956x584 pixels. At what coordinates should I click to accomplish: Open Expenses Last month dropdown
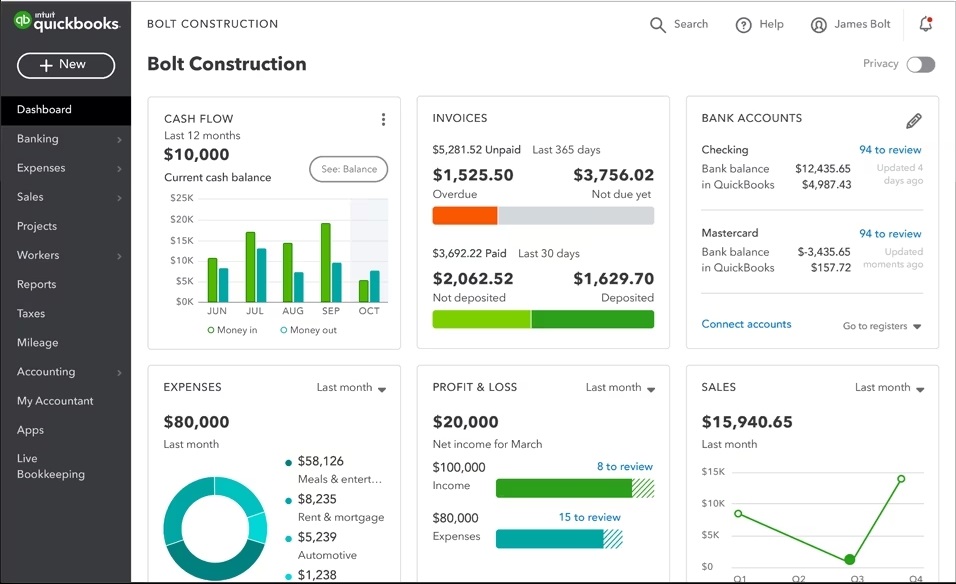pyautogui.click(x=351, y=388)
